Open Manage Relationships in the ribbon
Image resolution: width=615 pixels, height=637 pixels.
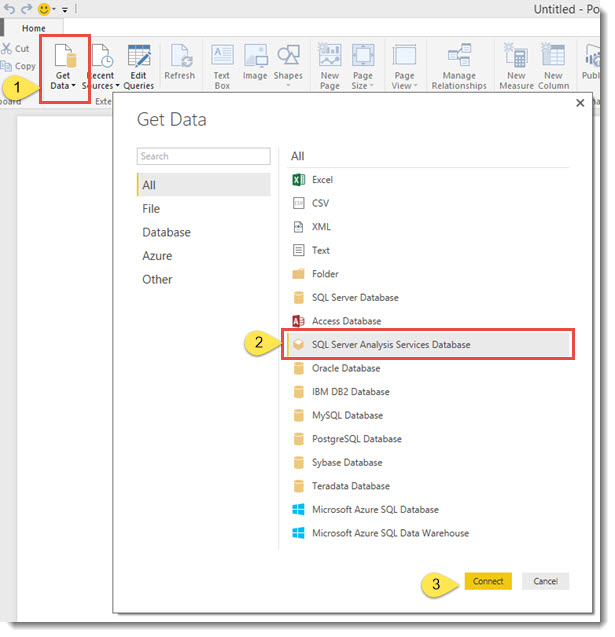tap(459, 67)
